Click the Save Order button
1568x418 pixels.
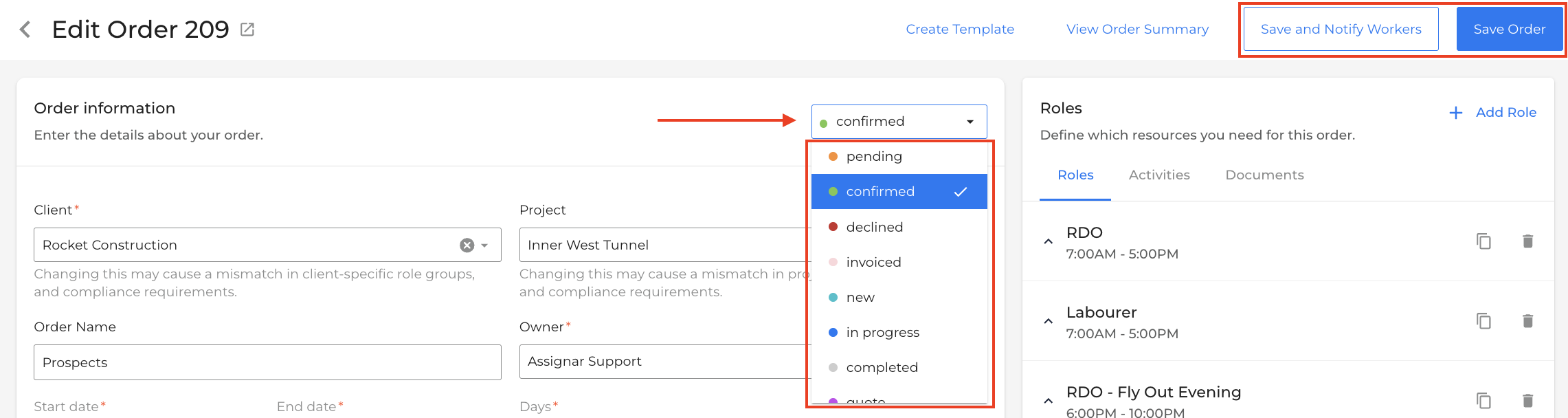pyautogui.click(x=1510, y=28)
